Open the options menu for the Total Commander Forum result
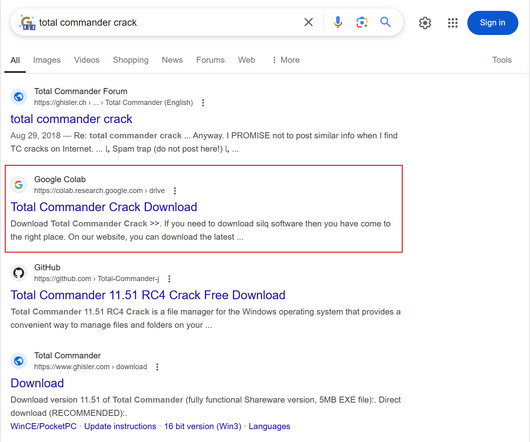The height and width of the screenshot is (442, 530). click(x=203, y=103)
